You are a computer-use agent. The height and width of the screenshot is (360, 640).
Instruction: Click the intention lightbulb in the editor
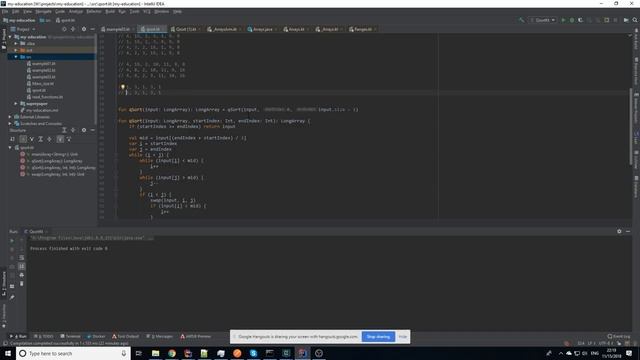pyautogui.click(x=122, y=87)
